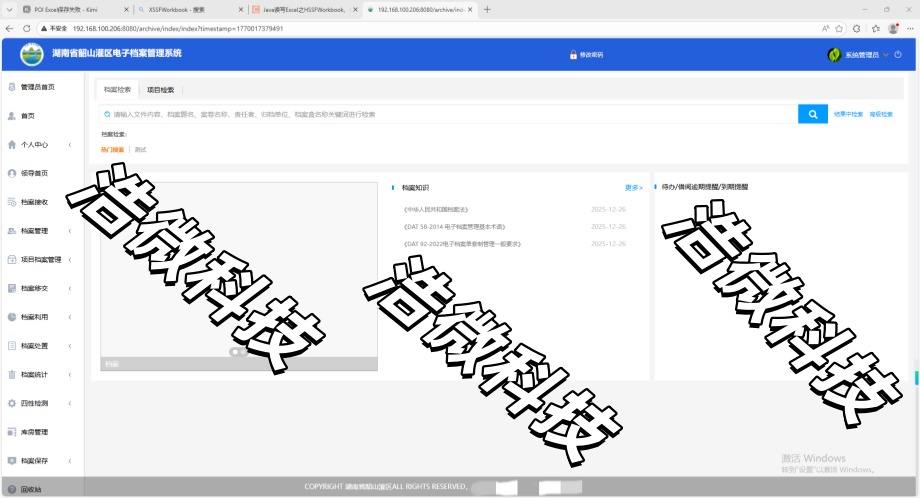Click the green leaf user avatar
The height and width of the screenshot is (498, 920).
coord(834,55)
